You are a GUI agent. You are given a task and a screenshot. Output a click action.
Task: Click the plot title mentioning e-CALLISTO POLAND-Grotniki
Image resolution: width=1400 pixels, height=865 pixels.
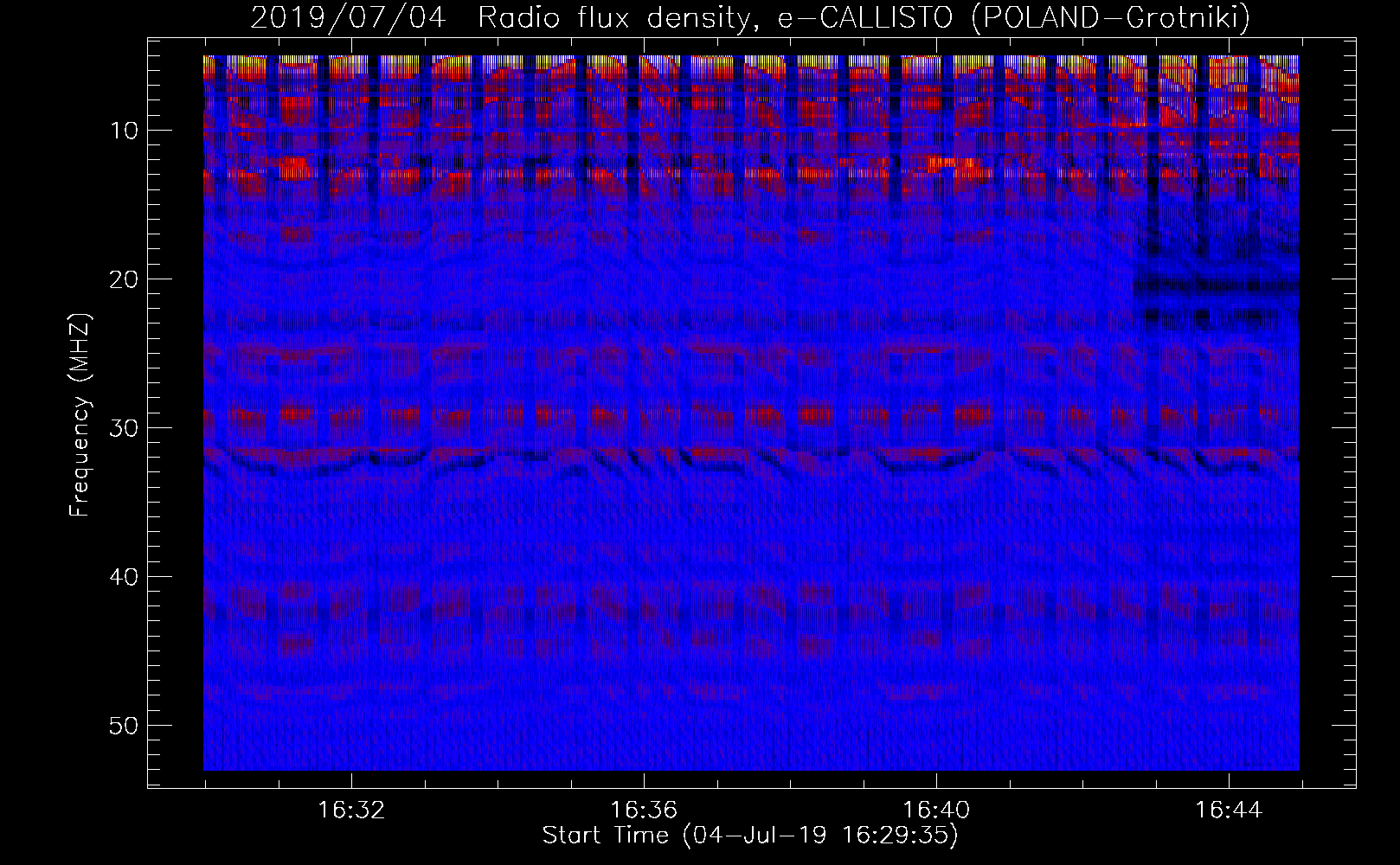[x=750, y=18]
